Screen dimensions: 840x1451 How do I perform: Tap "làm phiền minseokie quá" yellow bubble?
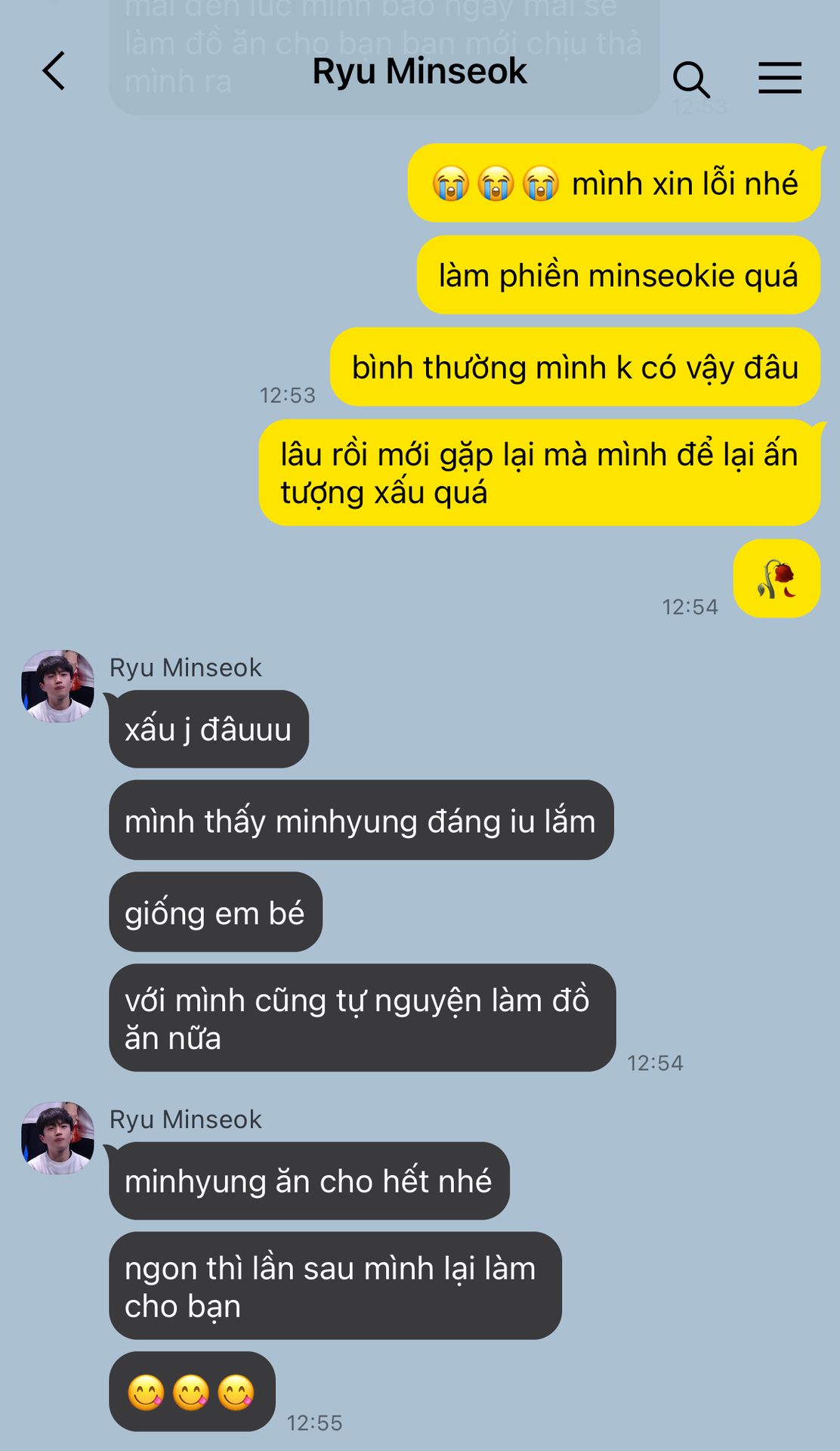point(619,275)
